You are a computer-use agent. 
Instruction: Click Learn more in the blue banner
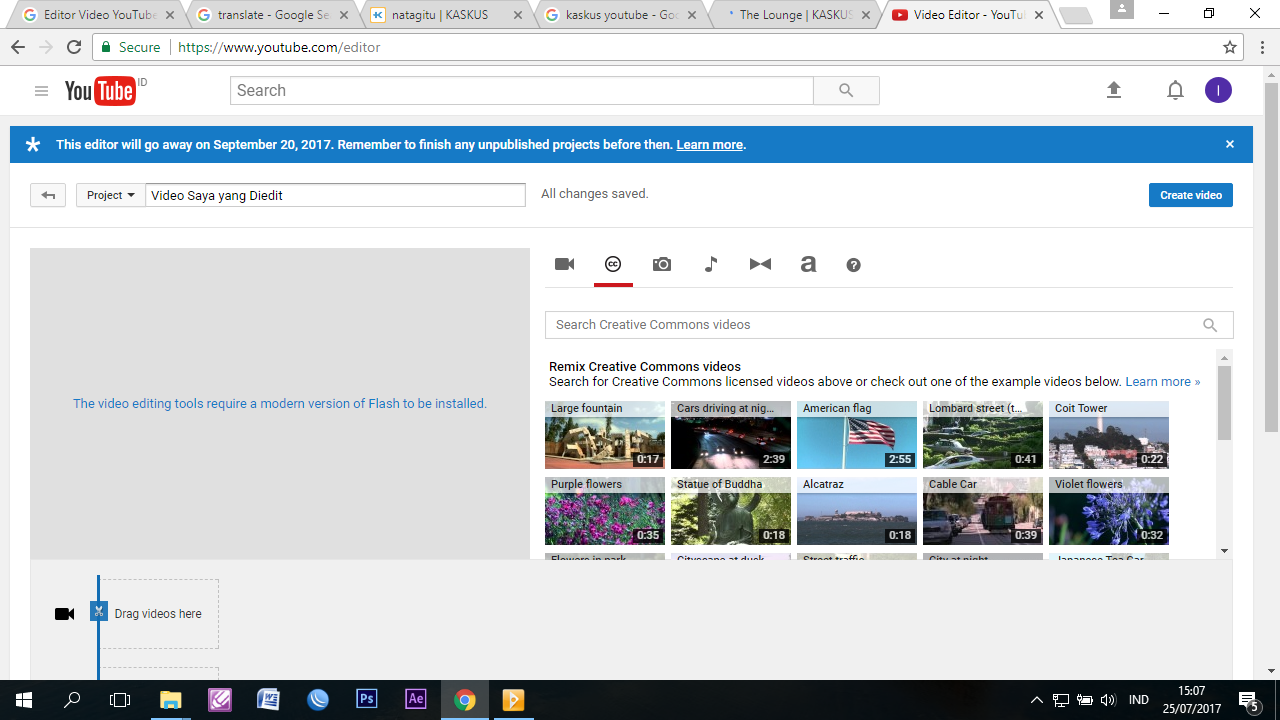coord(709,145)
